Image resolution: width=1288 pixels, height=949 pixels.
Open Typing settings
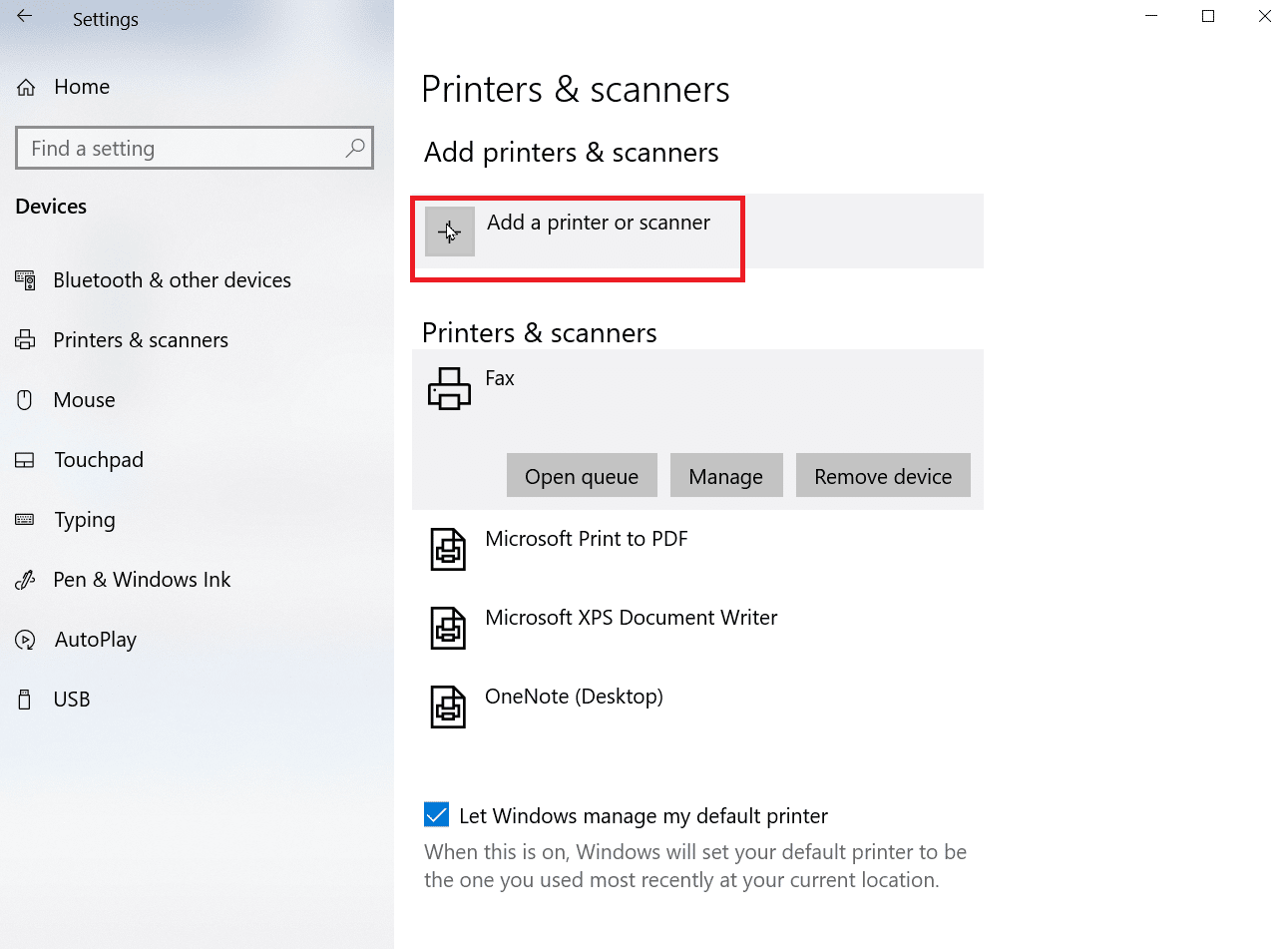pos(85,520)
